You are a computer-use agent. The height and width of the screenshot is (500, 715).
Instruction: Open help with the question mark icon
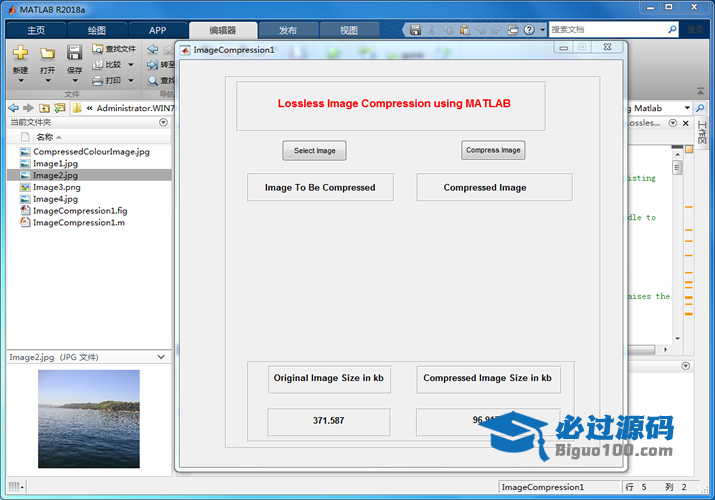click(x=529, y=30)
